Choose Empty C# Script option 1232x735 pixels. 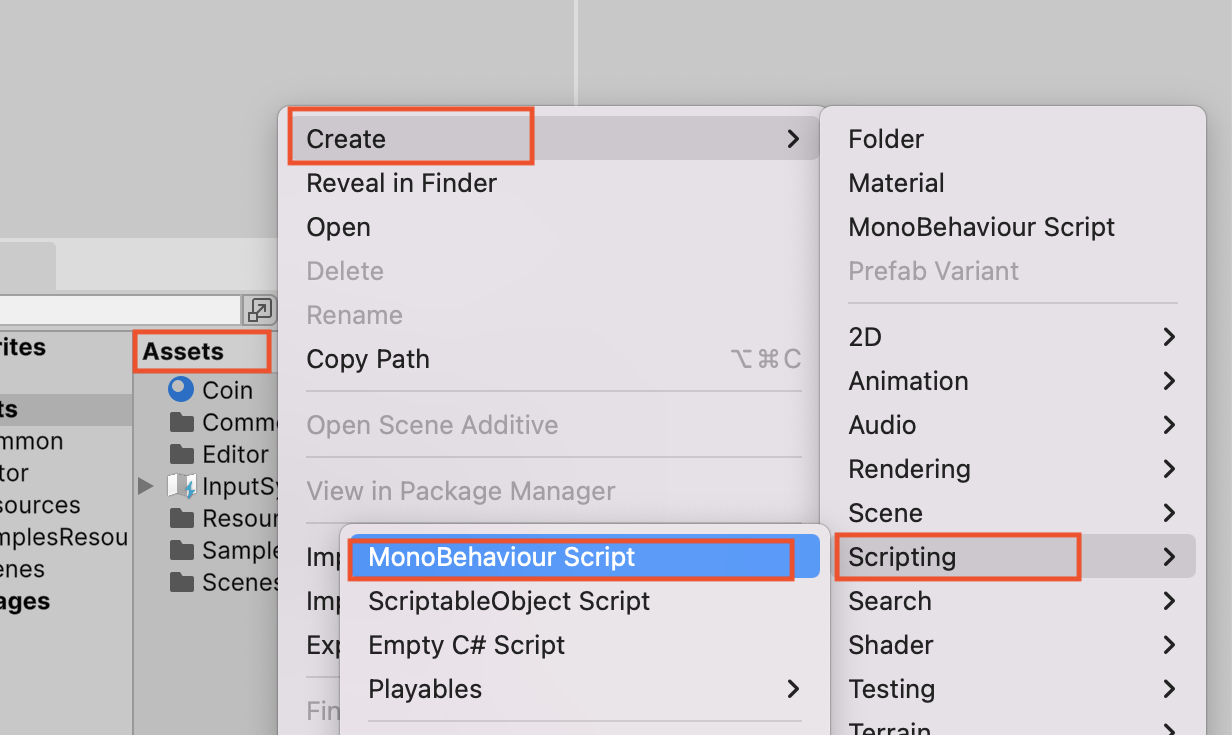pyautogui.click(x=466, y=645)
